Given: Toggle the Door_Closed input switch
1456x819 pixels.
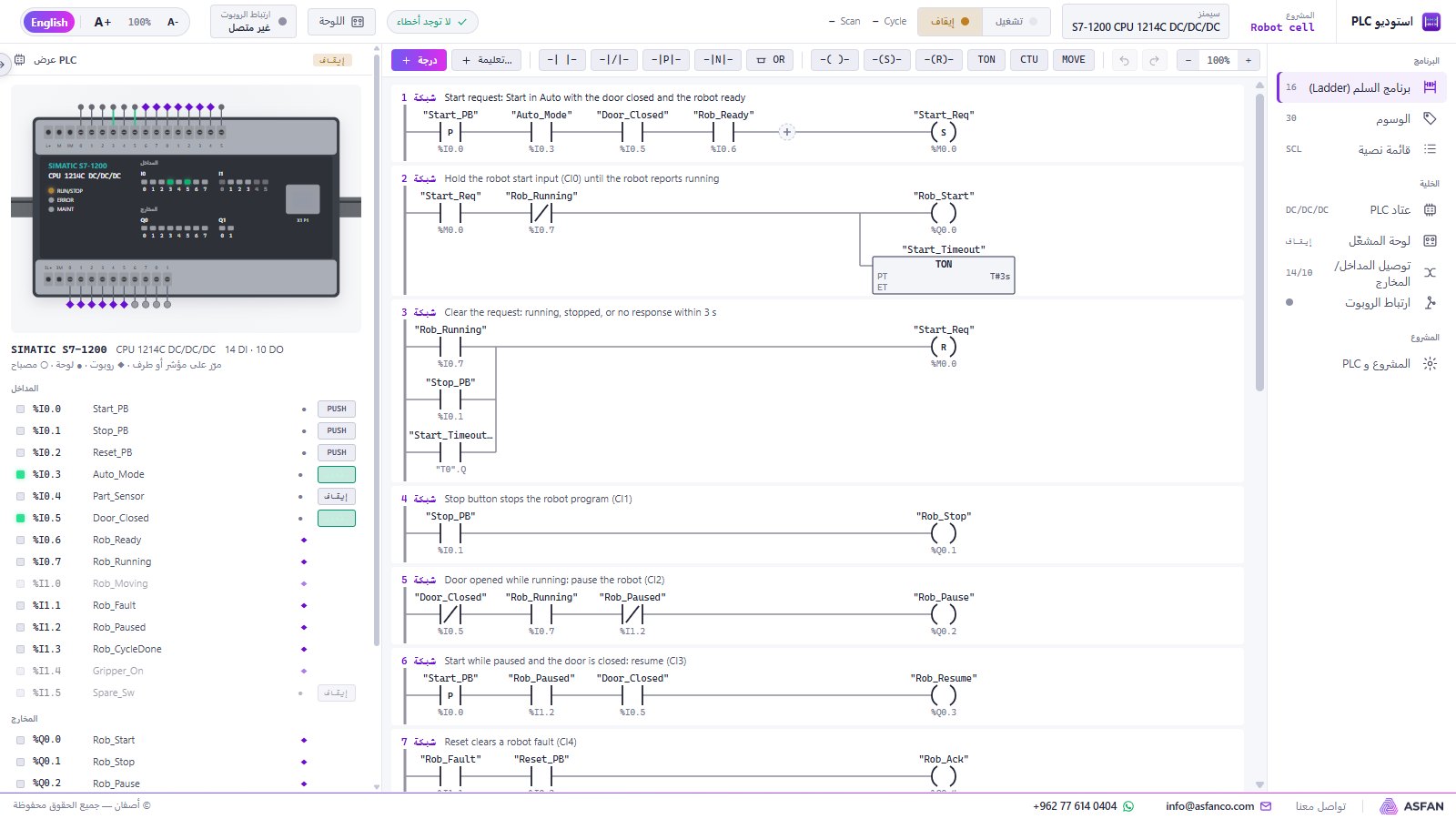Looking at the screenshot, I should tap(337, 518).
